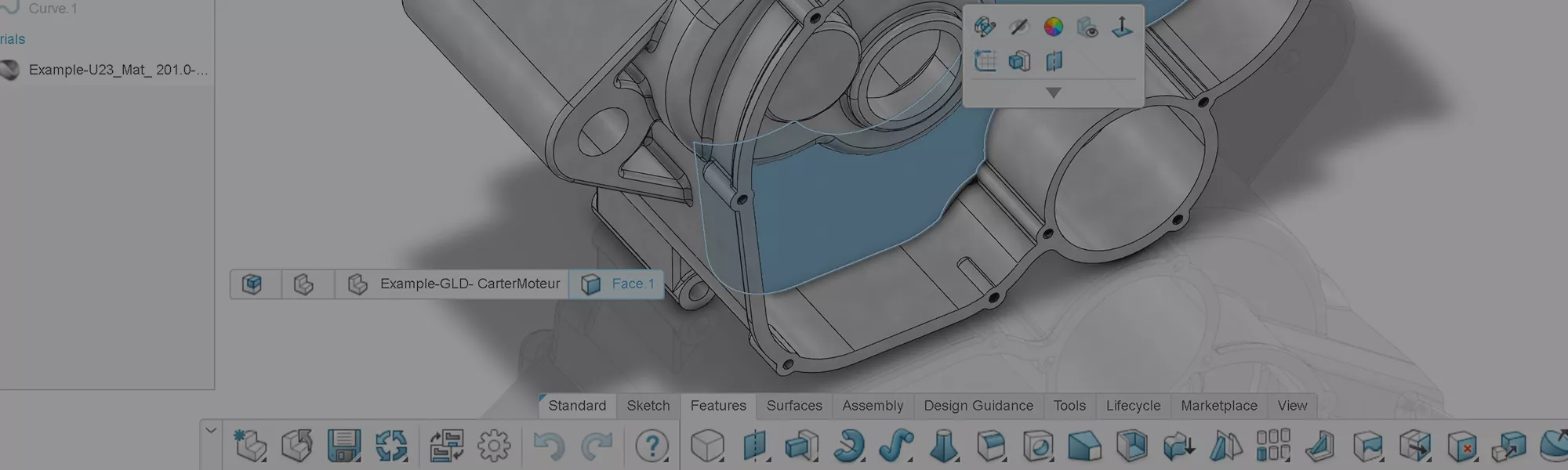Select the Move Face arrow icon
Image resolution: width=1568 pixels, height=470 pixels.
1415,446
